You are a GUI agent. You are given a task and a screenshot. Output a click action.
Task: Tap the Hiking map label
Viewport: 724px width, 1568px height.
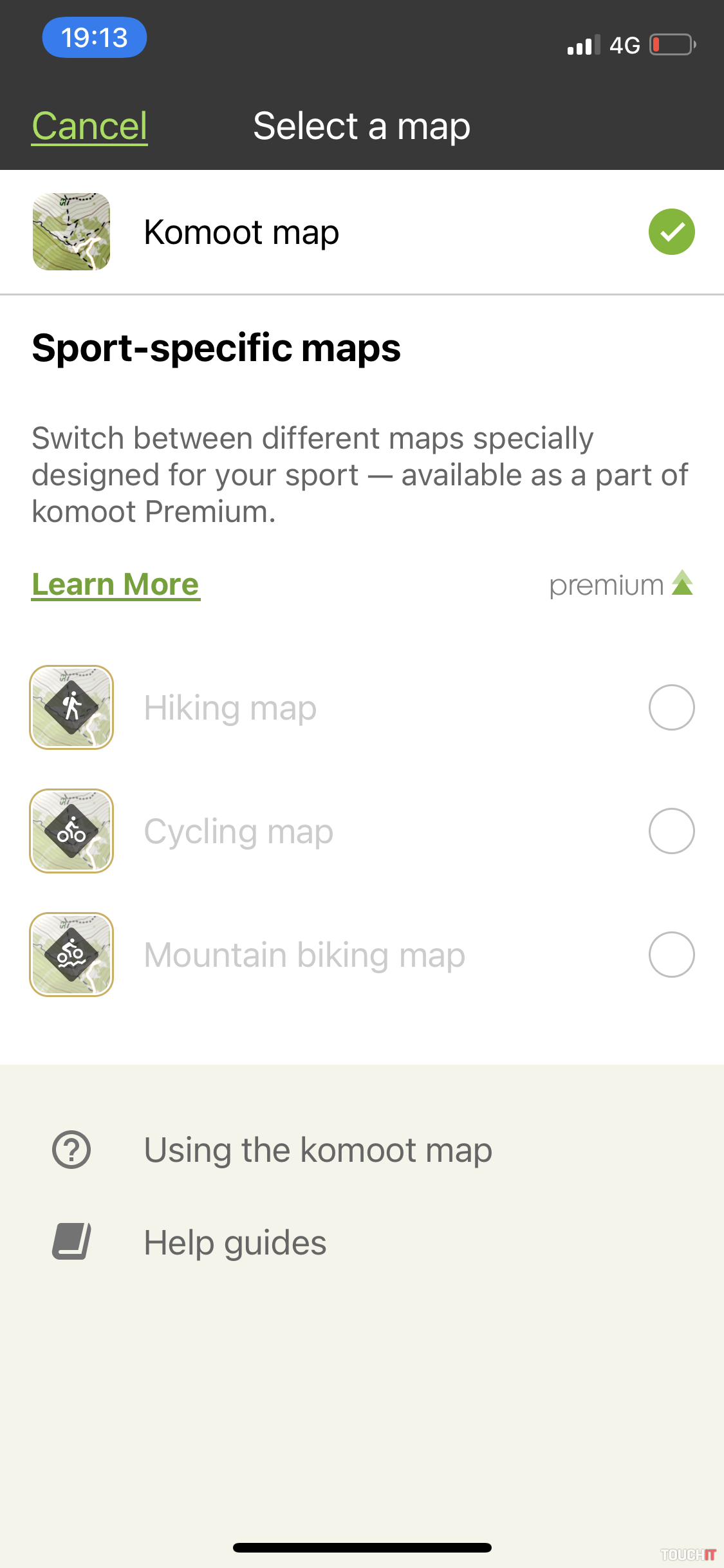click(x=230, y=708)
